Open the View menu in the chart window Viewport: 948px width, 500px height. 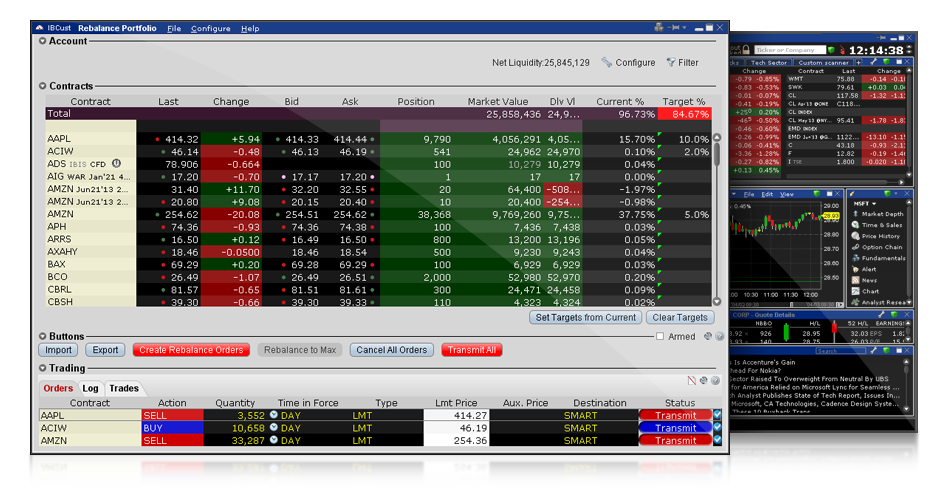787,194
